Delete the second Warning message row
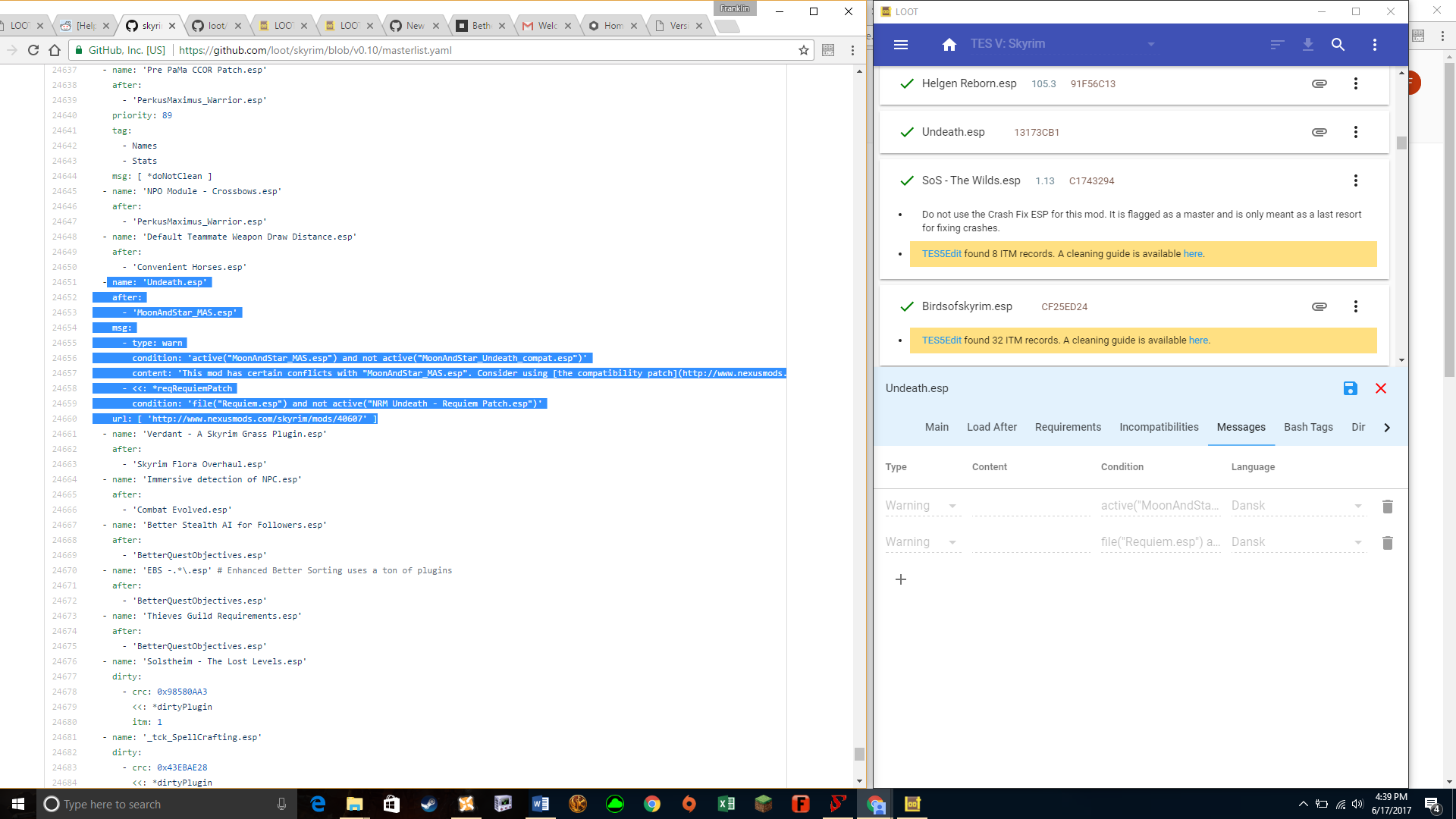 click(x=1388, y=542)
